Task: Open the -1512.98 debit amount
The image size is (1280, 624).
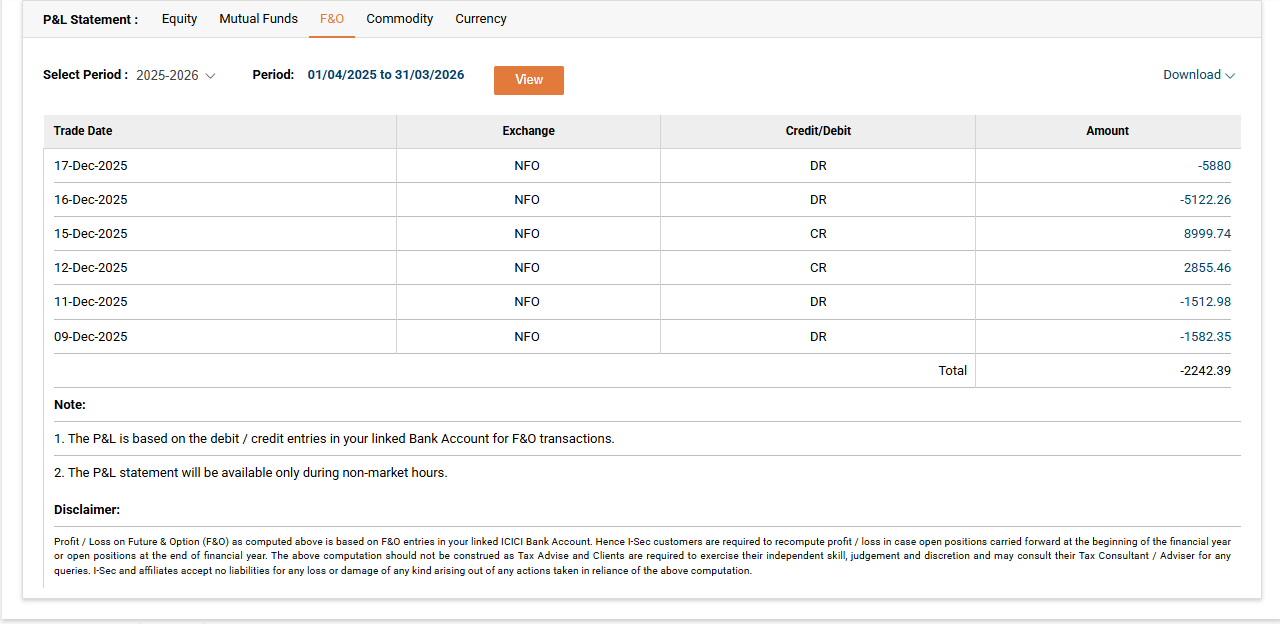Action: [x=1205, y=302]
